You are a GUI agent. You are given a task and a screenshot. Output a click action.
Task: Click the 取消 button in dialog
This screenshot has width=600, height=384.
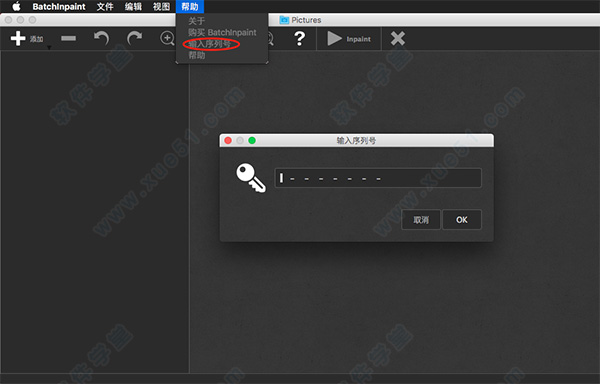point(421,220)
